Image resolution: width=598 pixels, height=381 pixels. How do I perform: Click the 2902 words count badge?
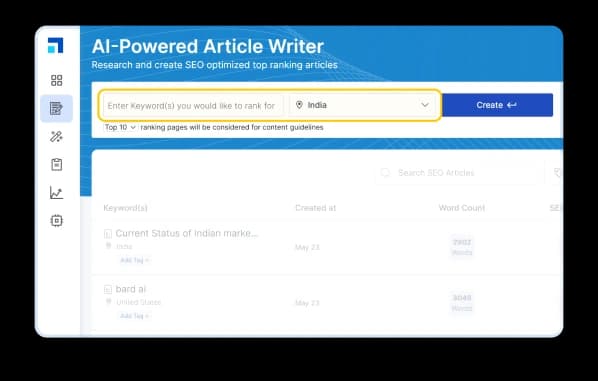(x=462, y=247)
